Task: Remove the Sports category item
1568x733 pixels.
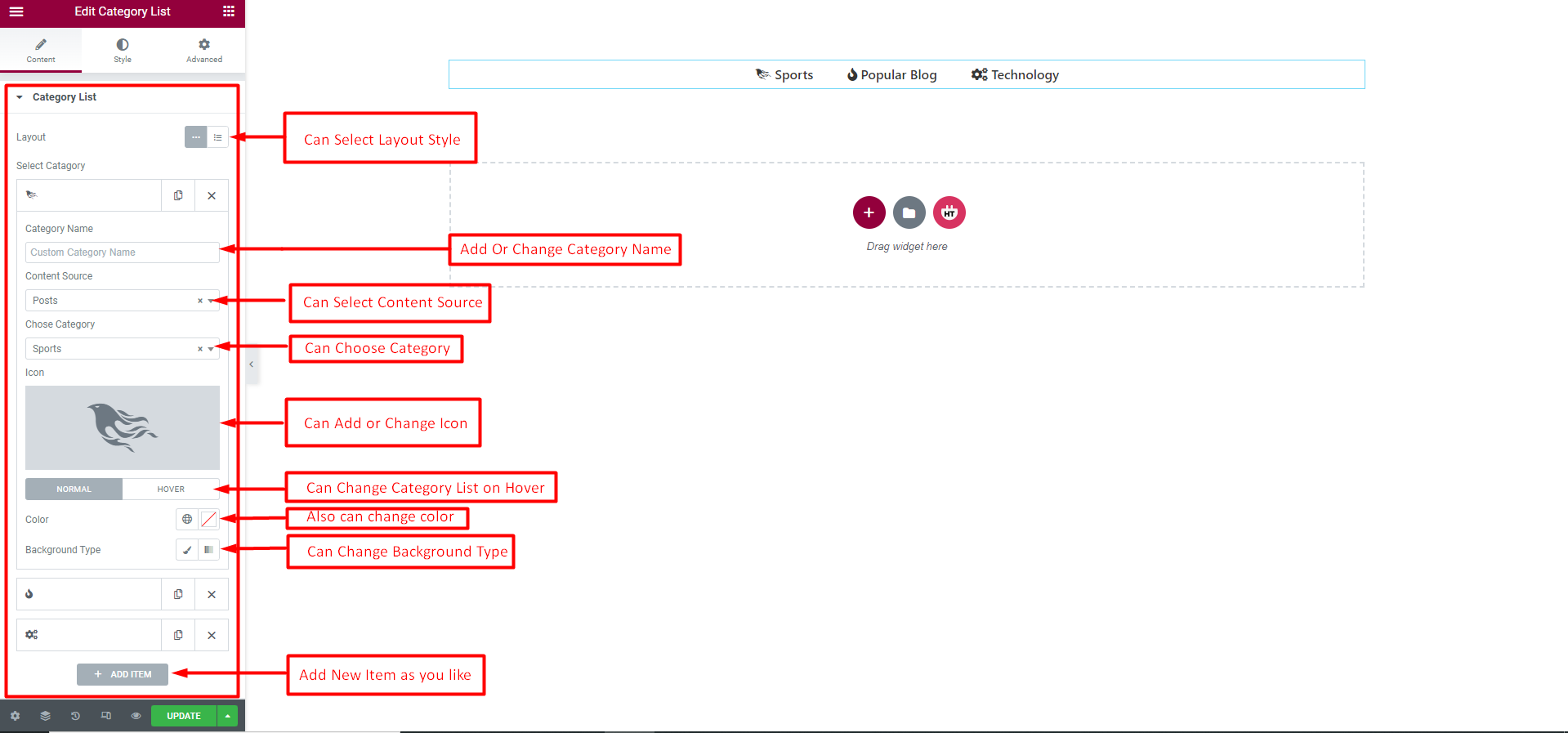Action: click(x=212, y=195)
